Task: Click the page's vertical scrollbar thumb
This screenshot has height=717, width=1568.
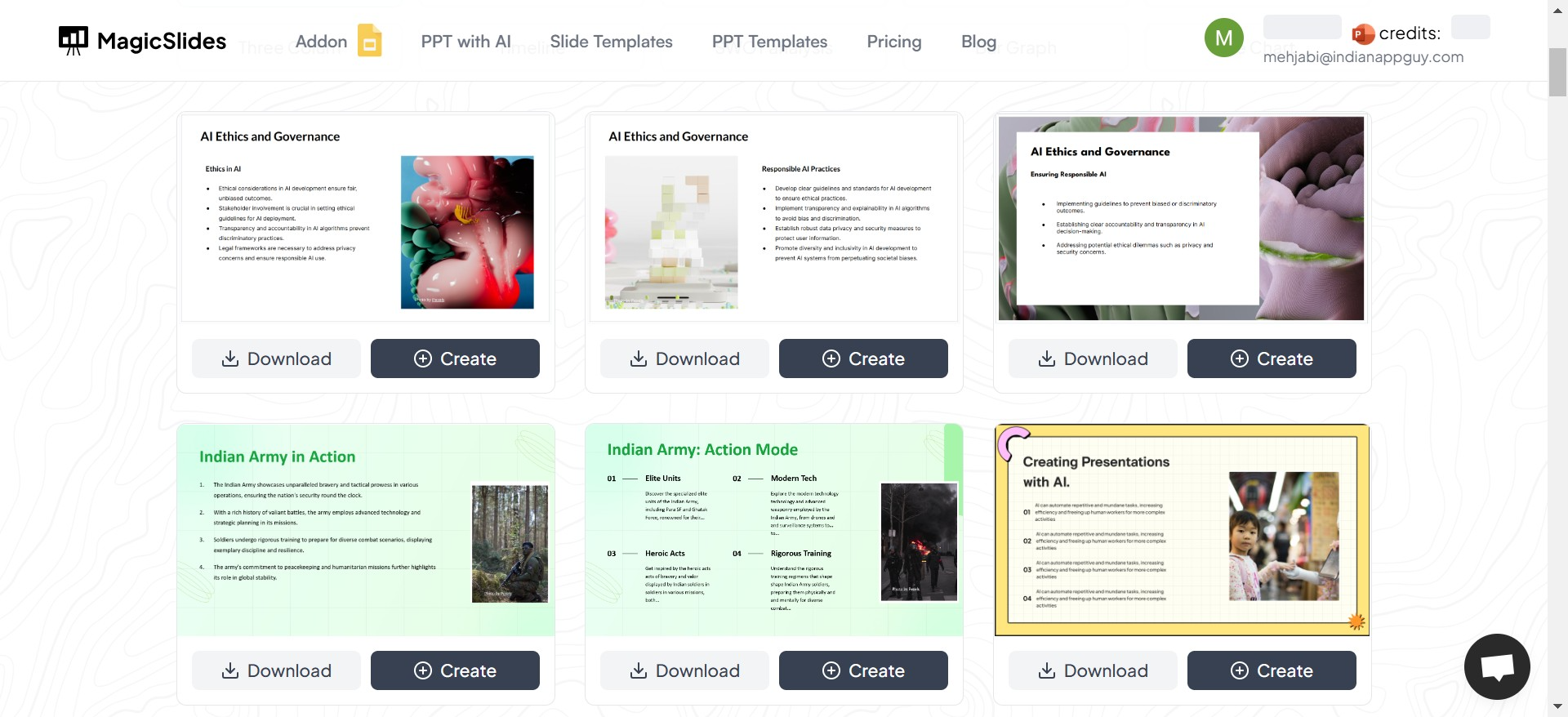Action: (1557, 72)
